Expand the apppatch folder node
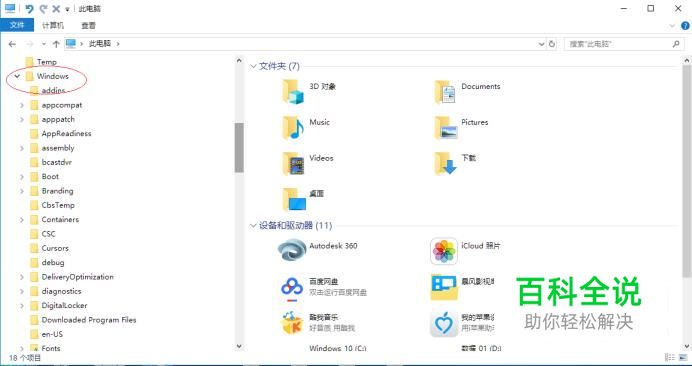The height and width of the screenshot is (366, 692). coord(22,120)
